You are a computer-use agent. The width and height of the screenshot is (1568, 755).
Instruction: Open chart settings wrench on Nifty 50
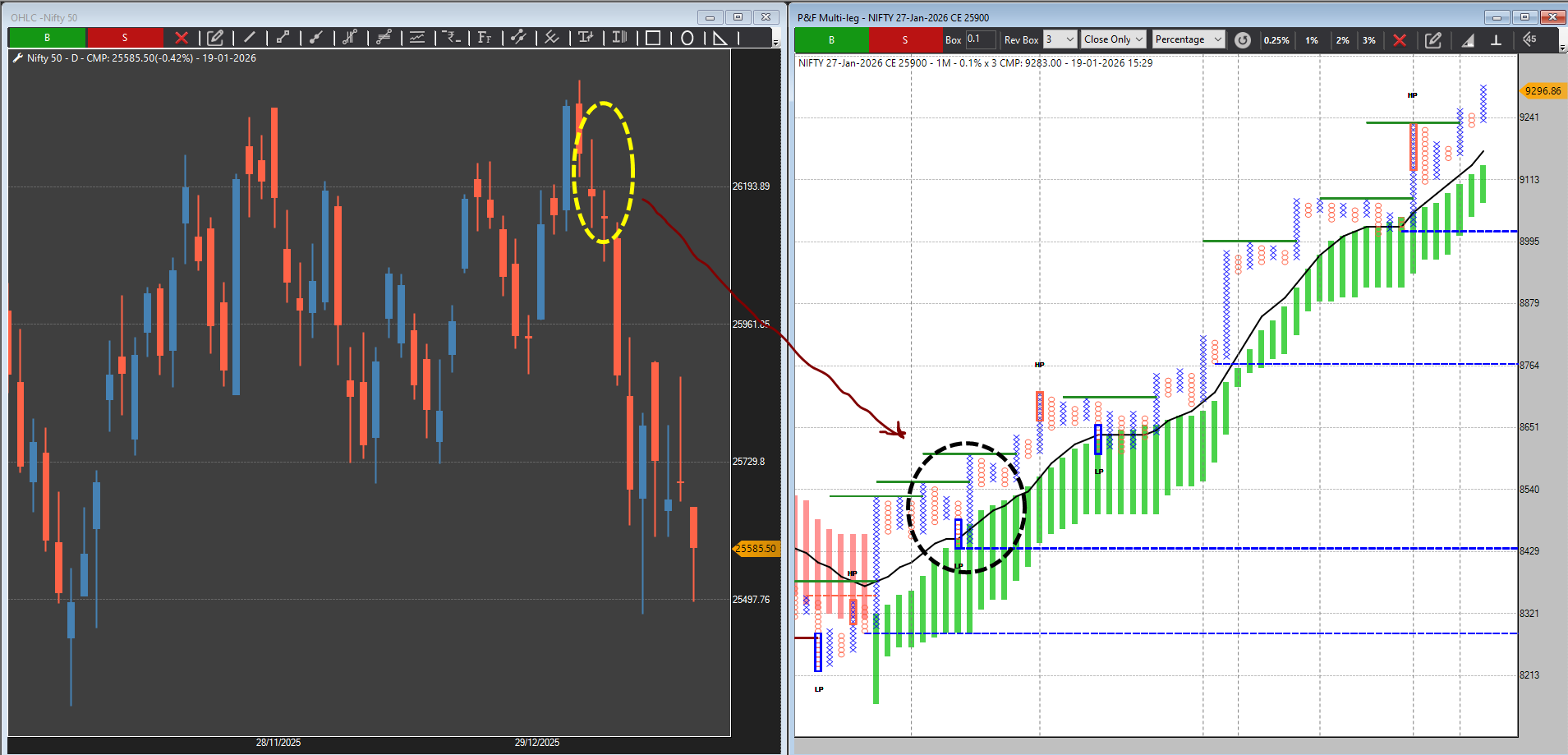(17, 58)
